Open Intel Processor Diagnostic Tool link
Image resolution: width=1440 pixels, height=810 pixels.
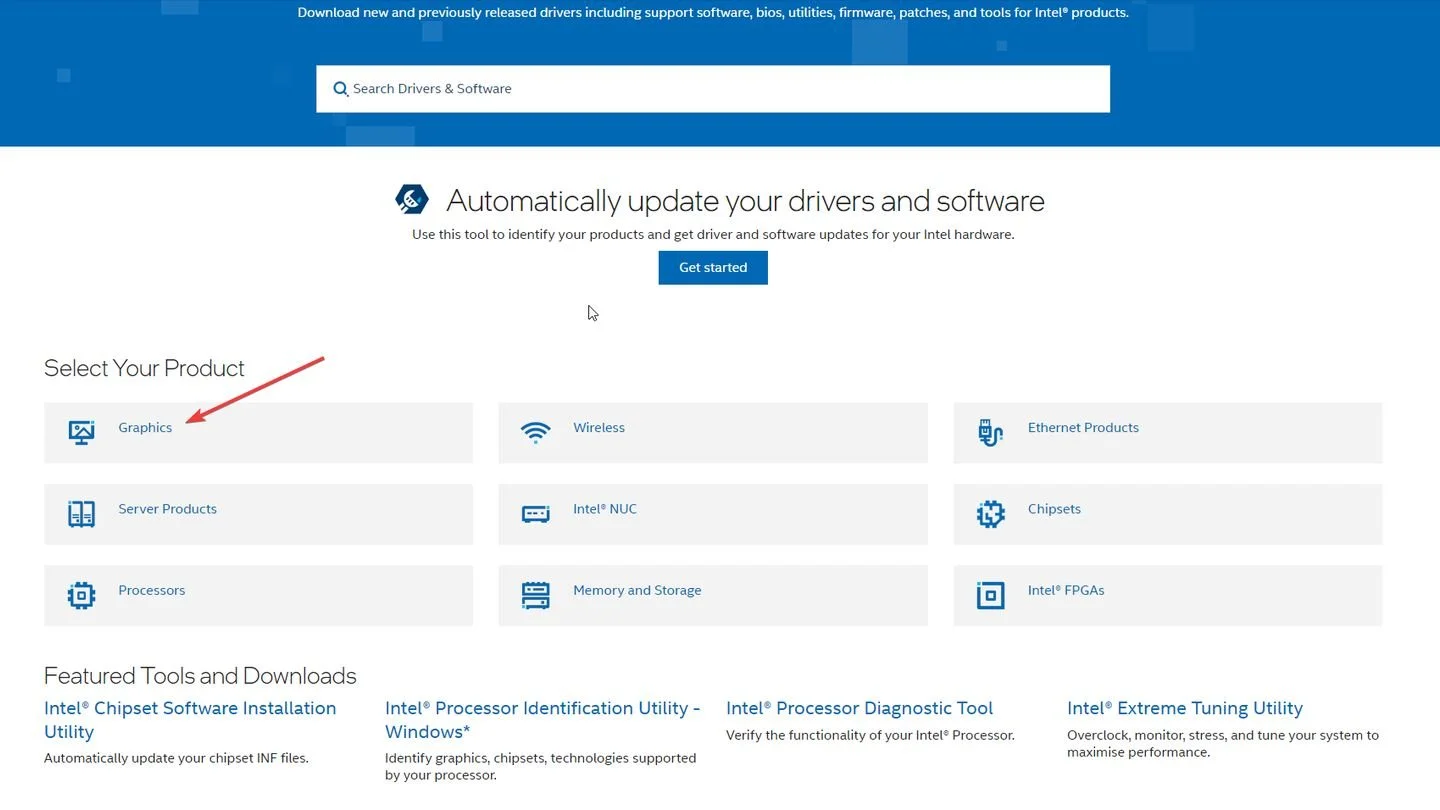click(x=860, y=708)
